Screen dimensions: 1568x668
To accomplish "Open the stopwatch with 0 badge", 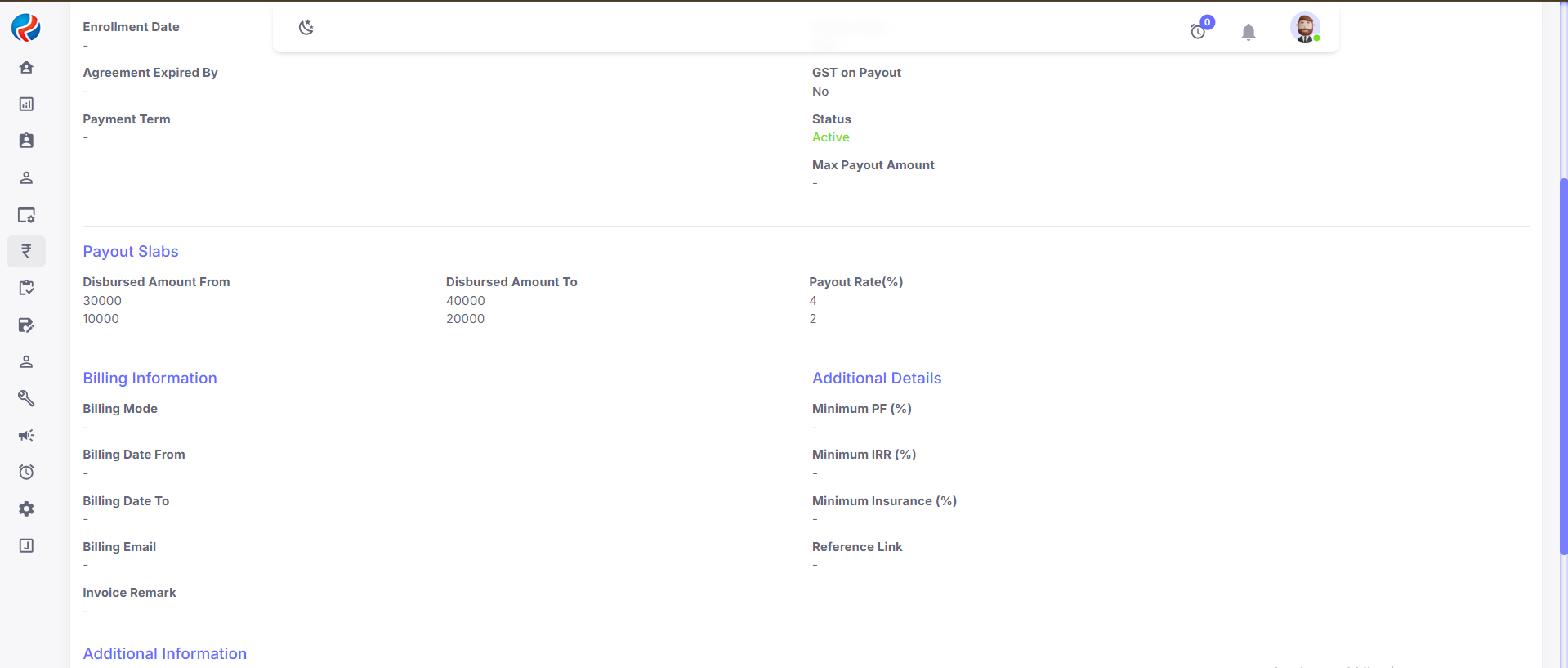I will coord(1198,31).
